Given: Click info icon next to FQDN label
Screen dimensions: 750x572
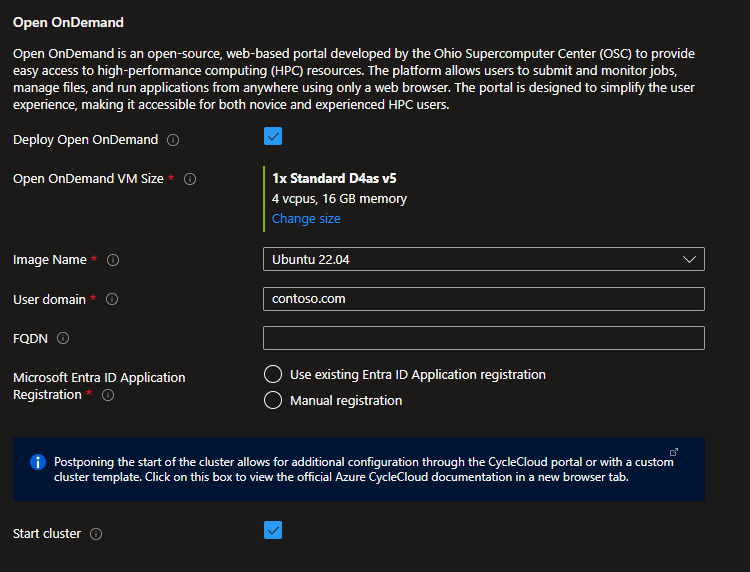Looking at the screenshot, I should 63,338.
